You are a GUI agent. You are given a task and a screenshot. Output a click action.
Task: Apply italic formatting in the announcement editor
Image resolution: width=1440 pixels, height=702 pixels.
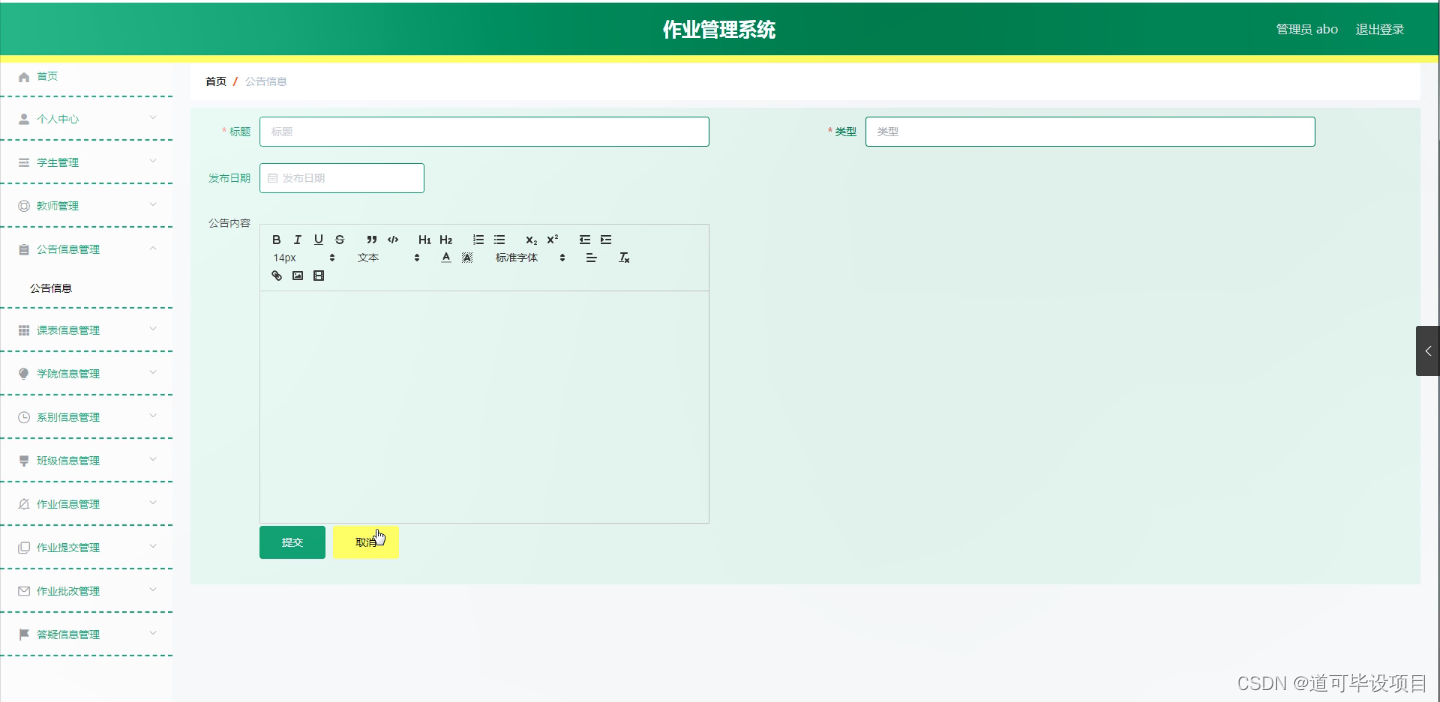(297, 239)
